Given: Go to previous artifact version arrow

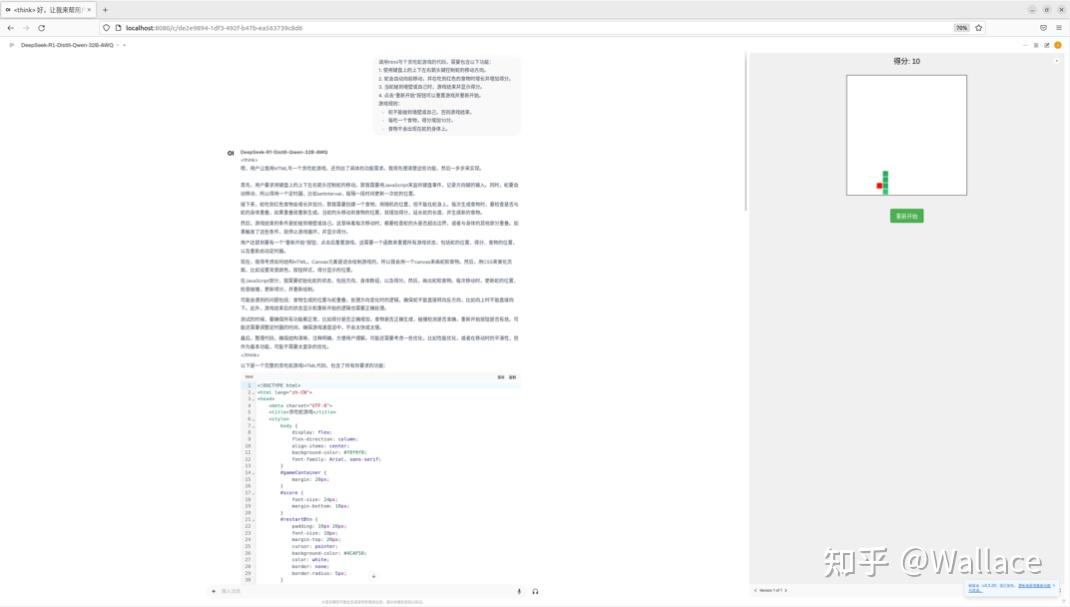Looking at the screenshot, I should click(x=755, y=591).
